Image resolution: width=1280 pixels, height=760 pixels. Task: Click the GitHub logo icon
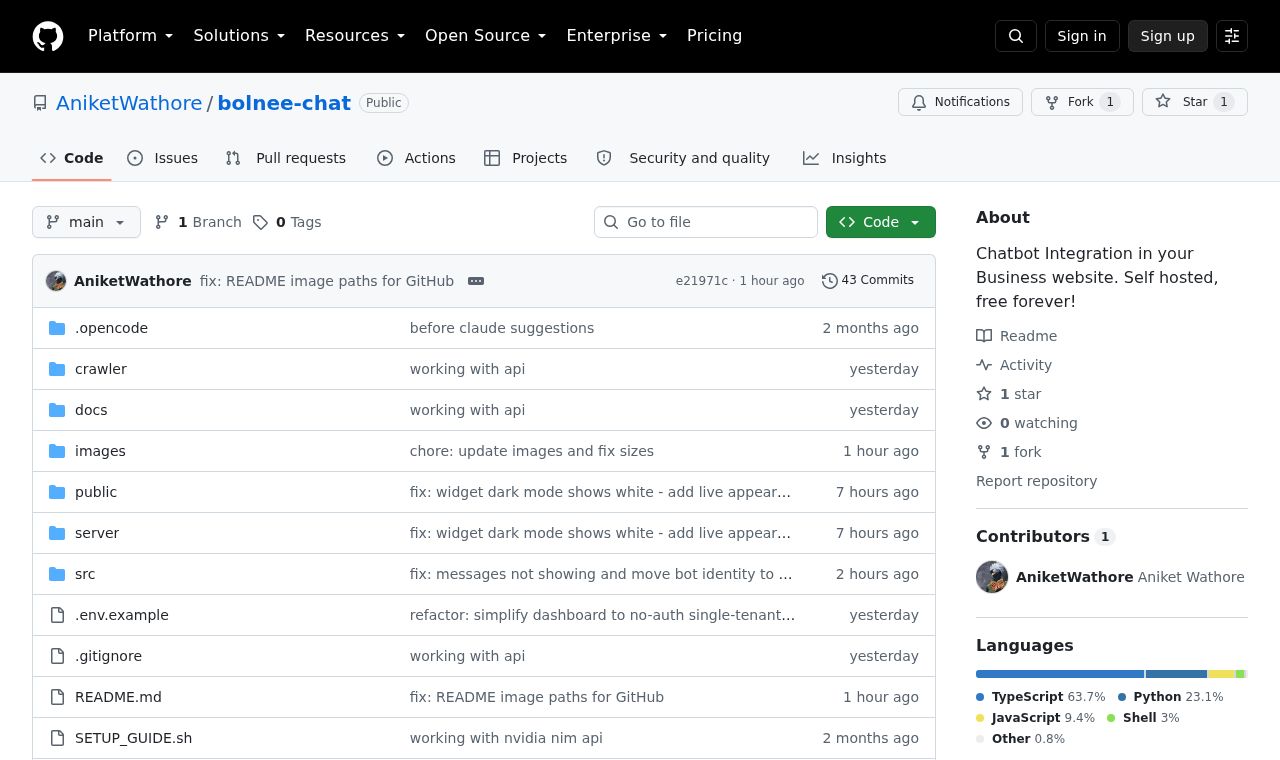48,36
